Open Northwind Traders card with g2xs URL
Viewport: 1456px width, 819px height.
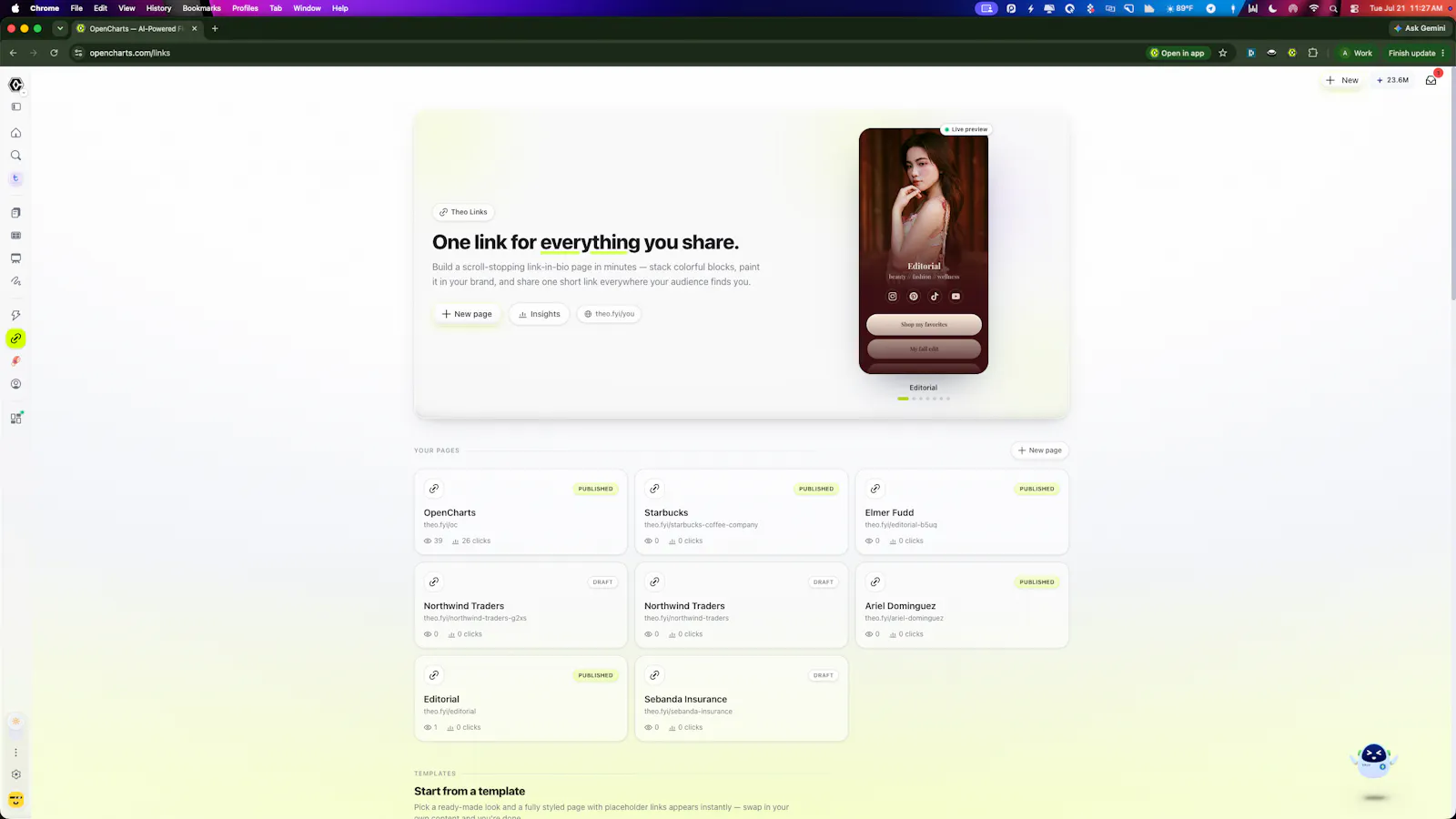coord(521,605)
